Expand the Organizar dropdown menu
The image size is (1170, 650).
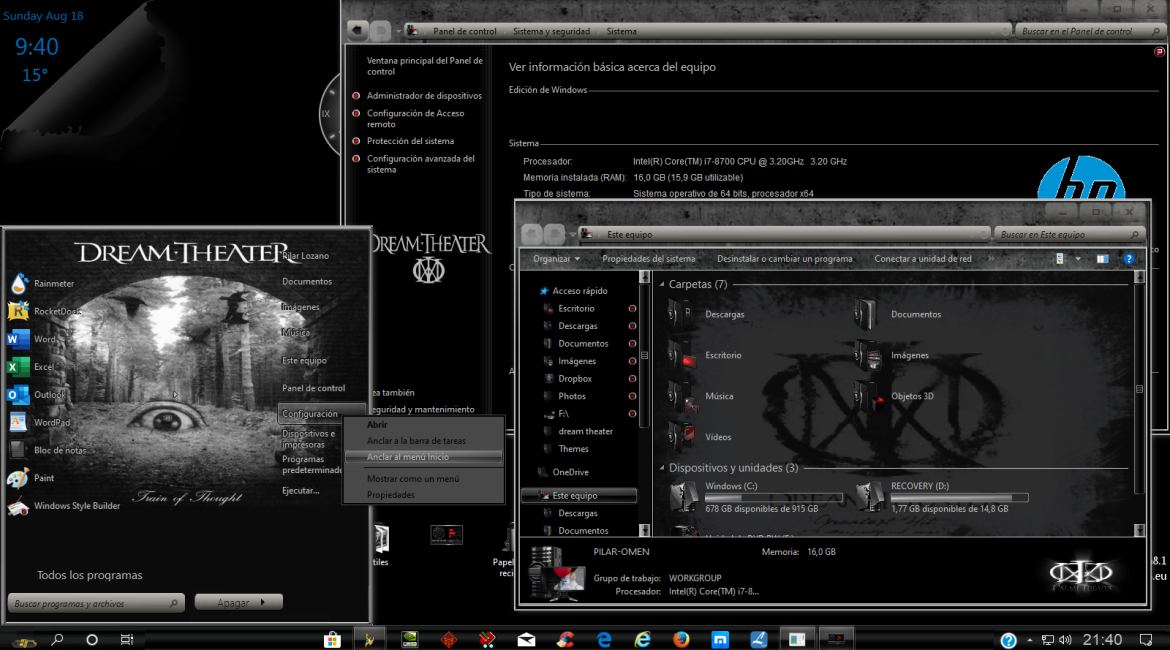(x=556, y=259)
